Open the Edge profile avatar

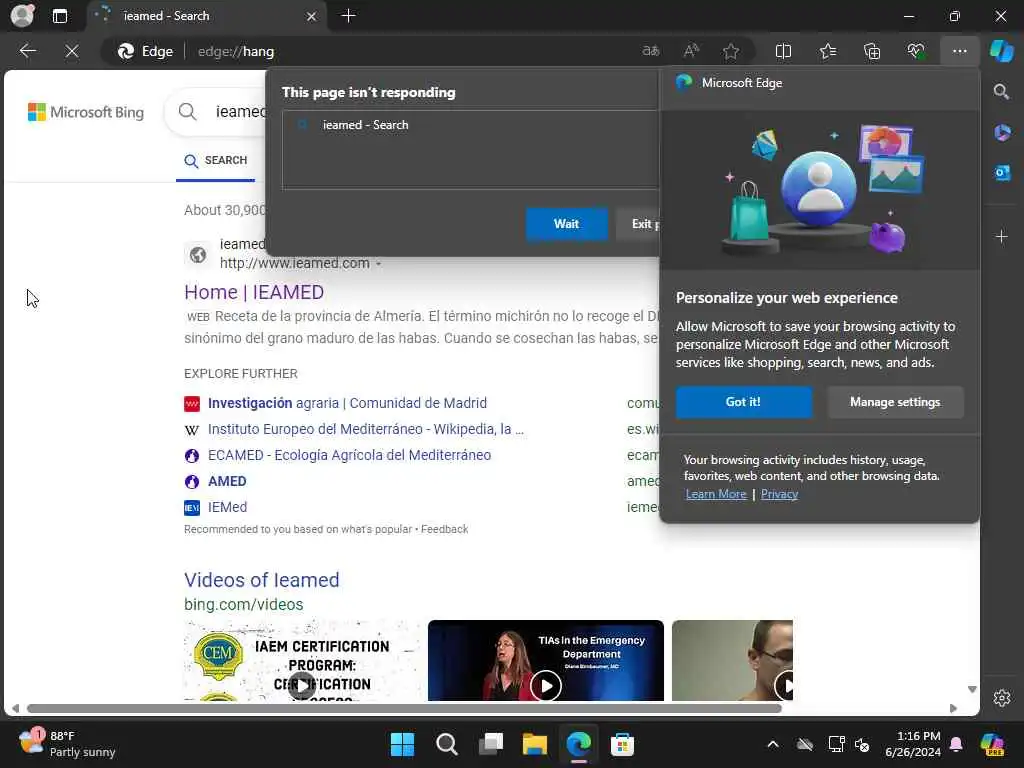22,16
